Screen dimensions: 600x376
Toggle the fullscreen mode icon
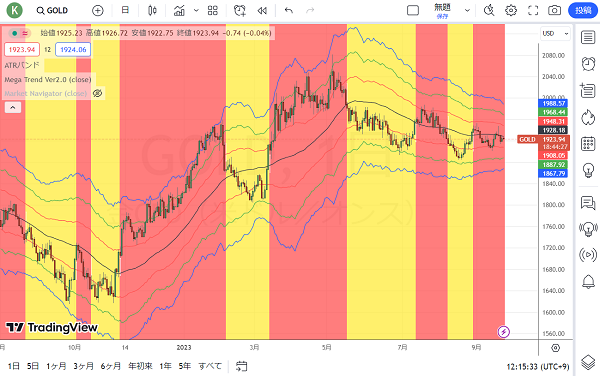533,10
